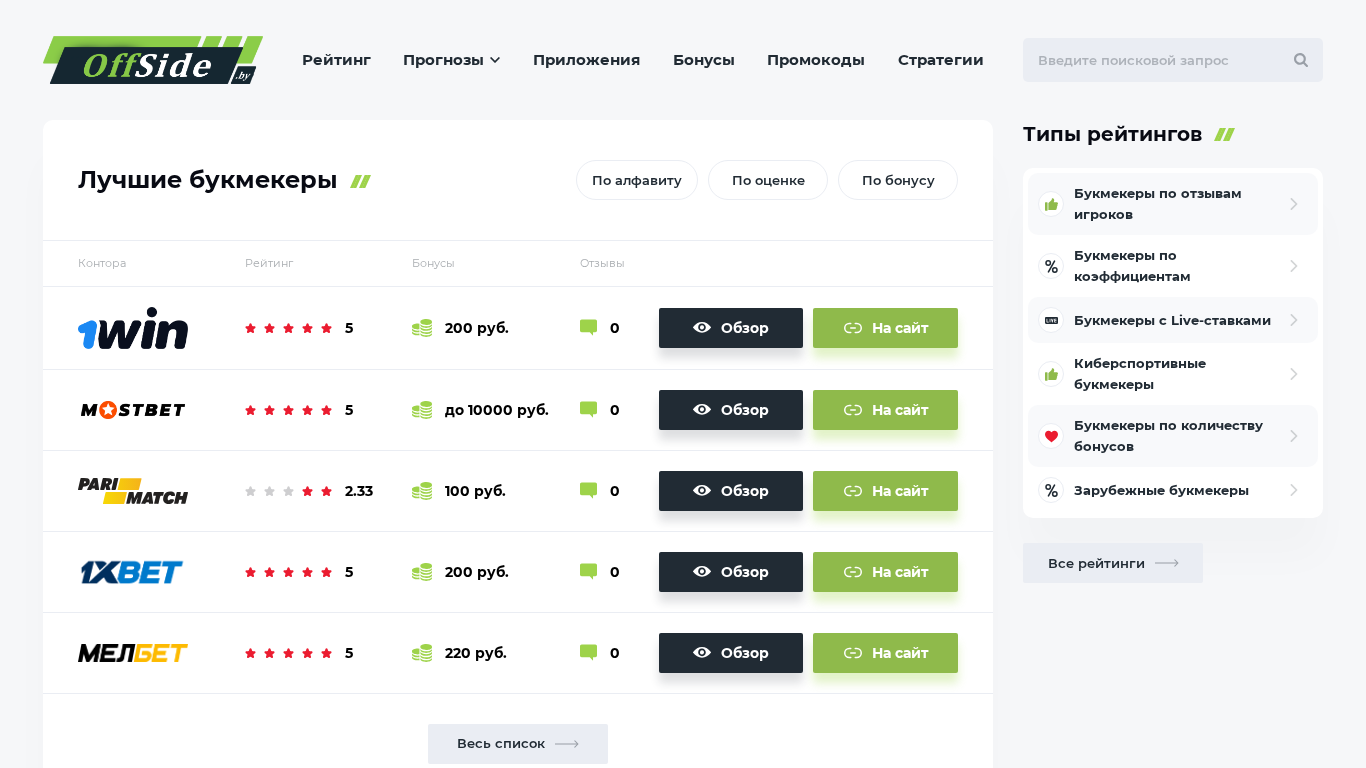Click the Mostbet logo

click(133, 410)
